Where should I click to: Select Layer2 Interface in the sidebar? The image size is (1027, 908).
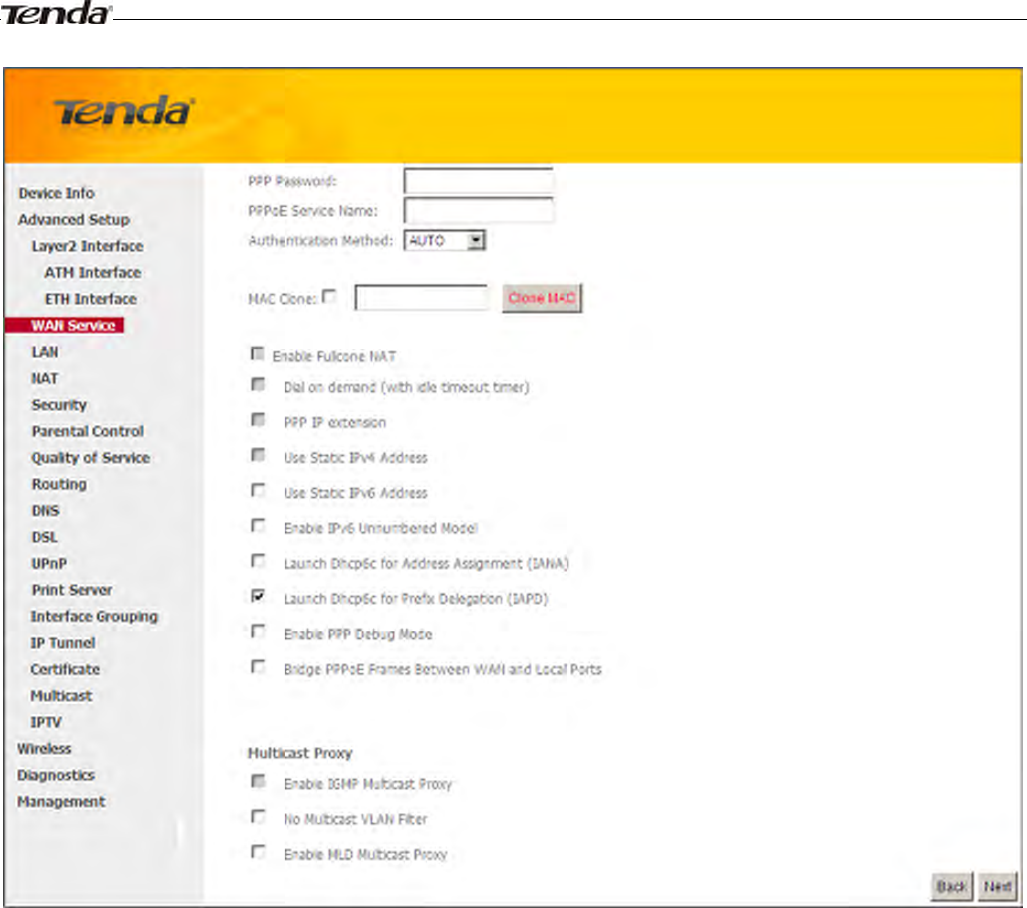(87, 246)
